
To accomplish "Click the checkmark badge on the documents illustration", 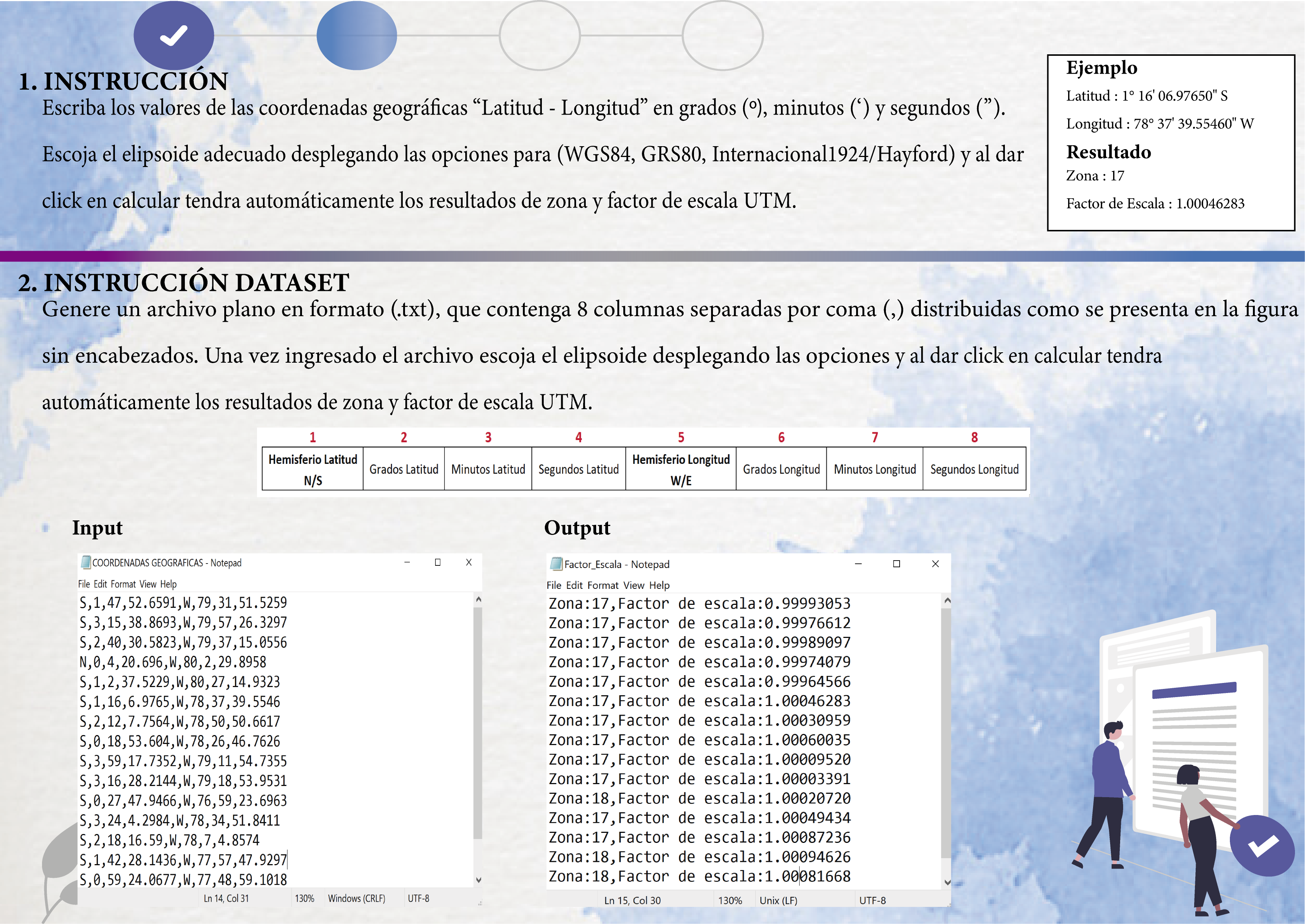I will pyautogui.click(x=1262, y=846).
